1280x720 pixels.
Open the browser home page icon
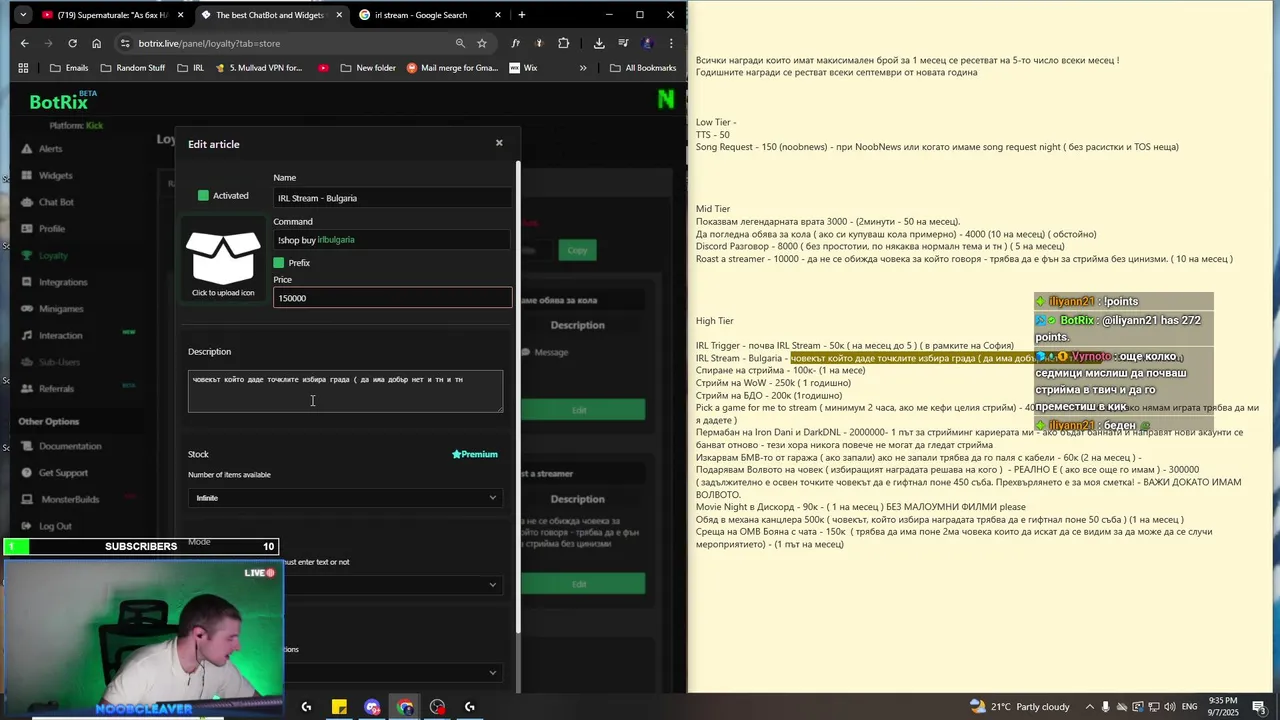pyautogui.click(x=96, y=43)
